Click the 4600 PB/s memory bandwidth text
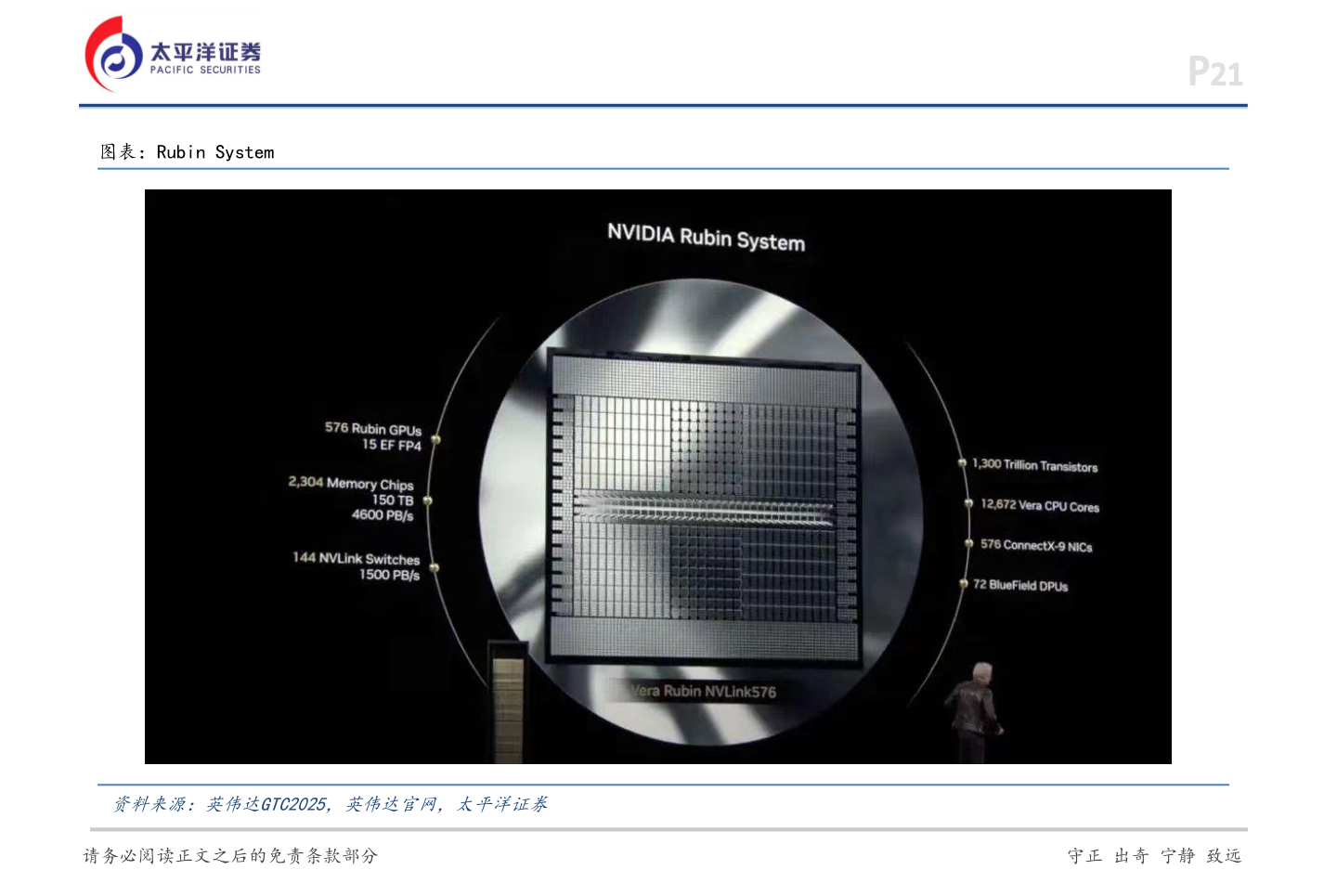 383,515
